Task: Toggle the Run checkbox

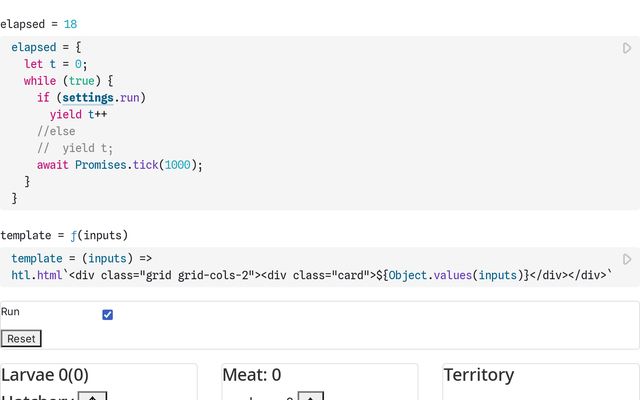Action: (x=108, y=314)
